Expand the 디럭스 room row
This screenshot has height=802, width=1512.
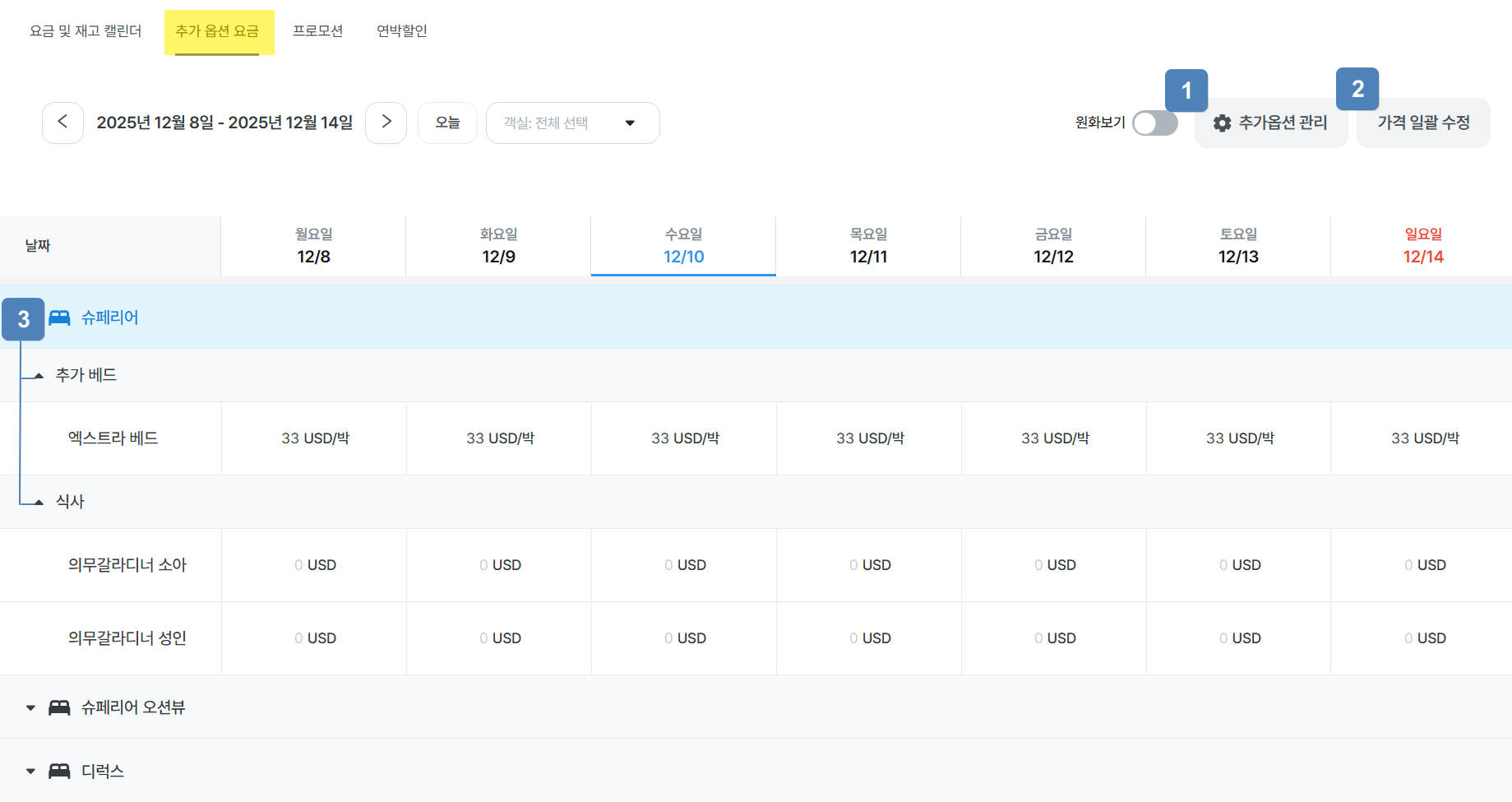pyautogui.click(x=30, y=772)
